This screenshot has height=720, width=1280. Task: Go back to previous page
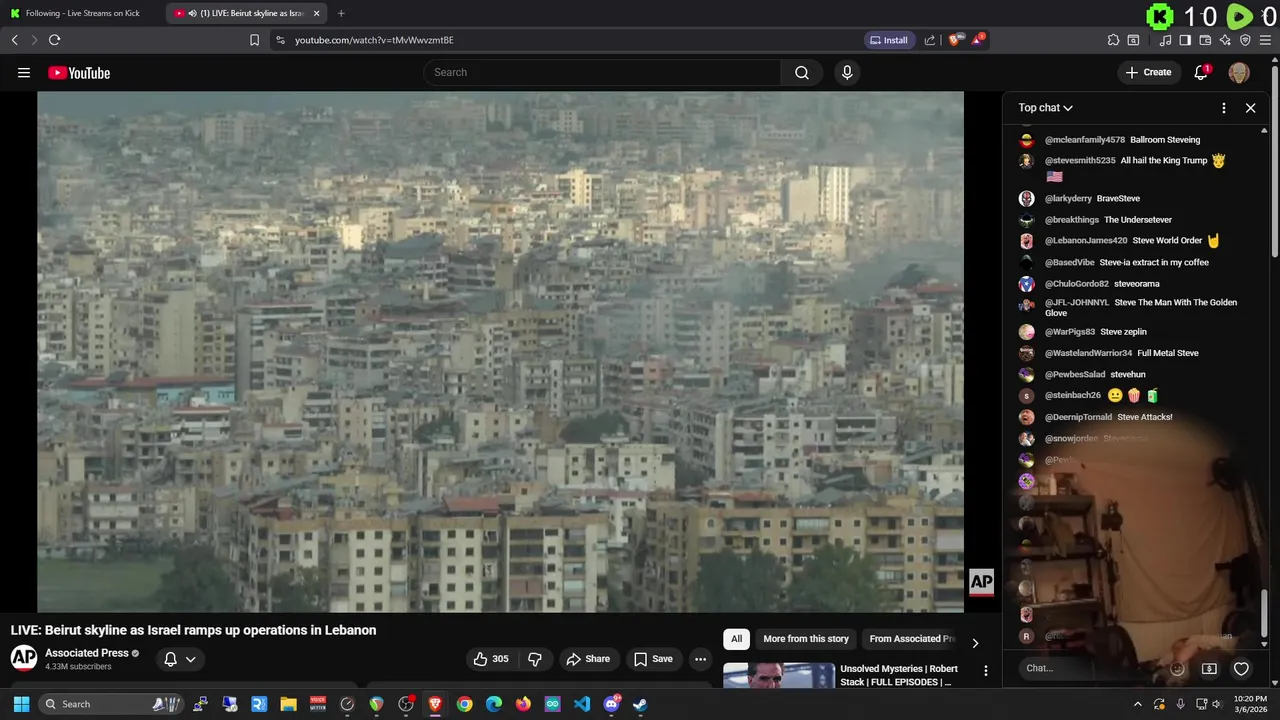click(14, 40)
